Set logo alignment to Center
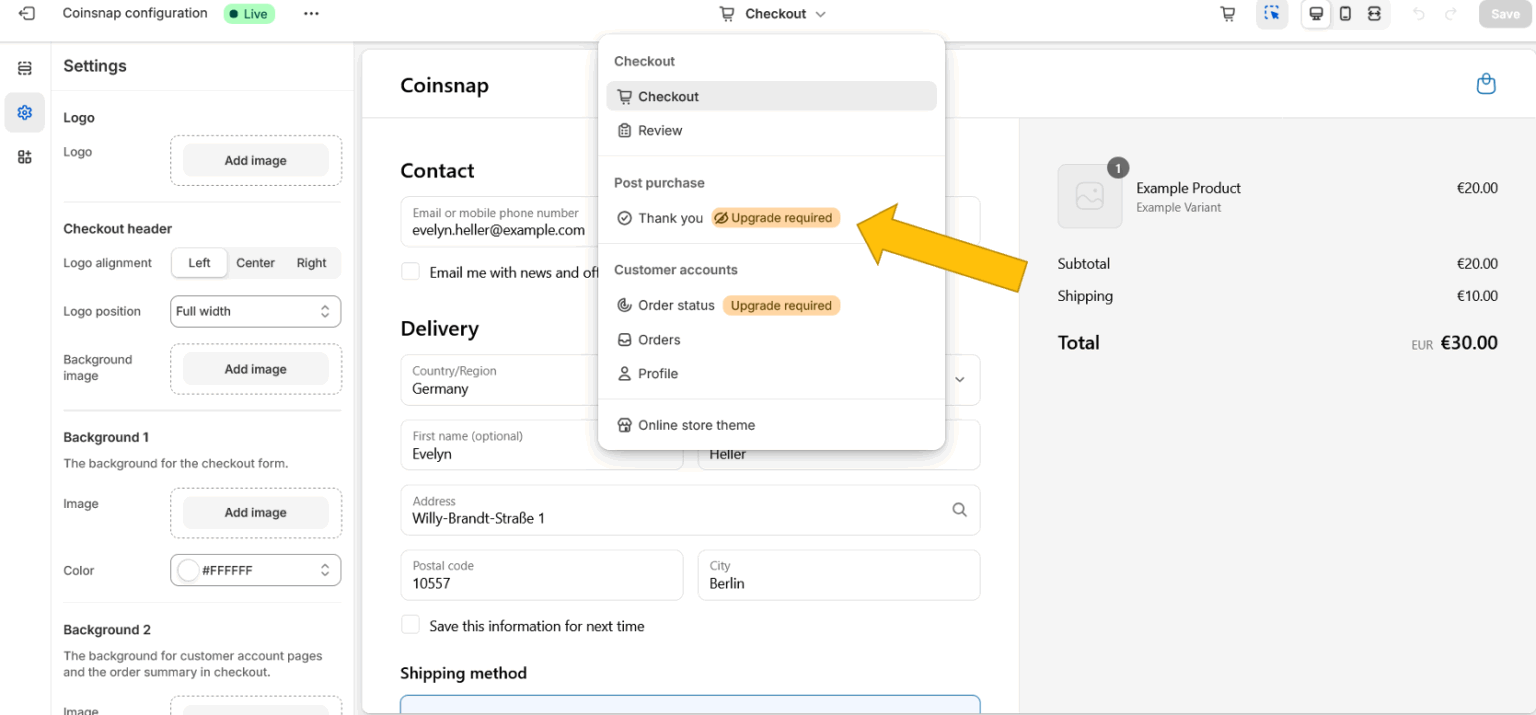The width and height of the screenshot is (1536, 715). click(x=255, y=263)
